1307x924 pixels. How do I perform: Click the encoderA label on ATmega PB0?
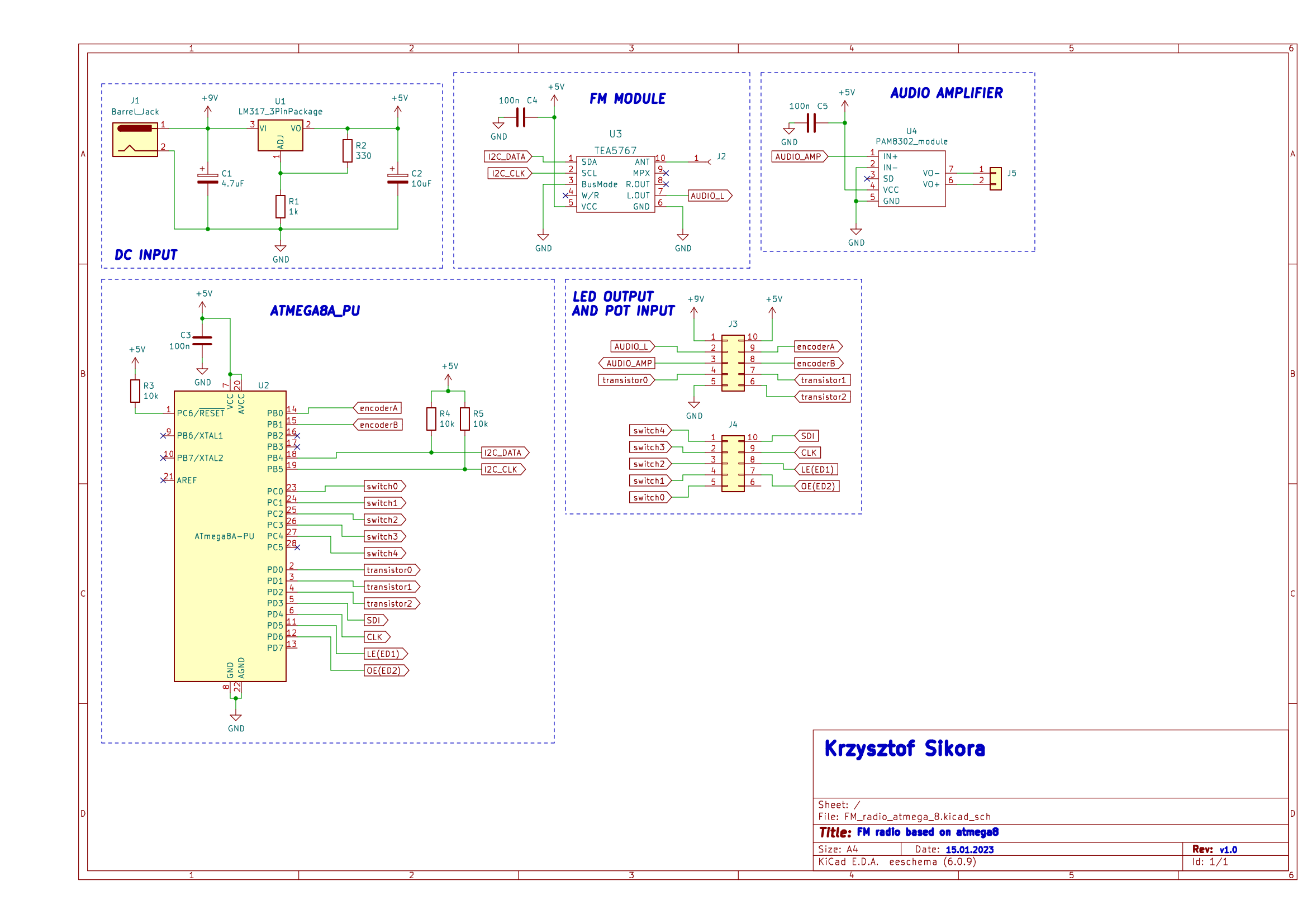(377, 408)
